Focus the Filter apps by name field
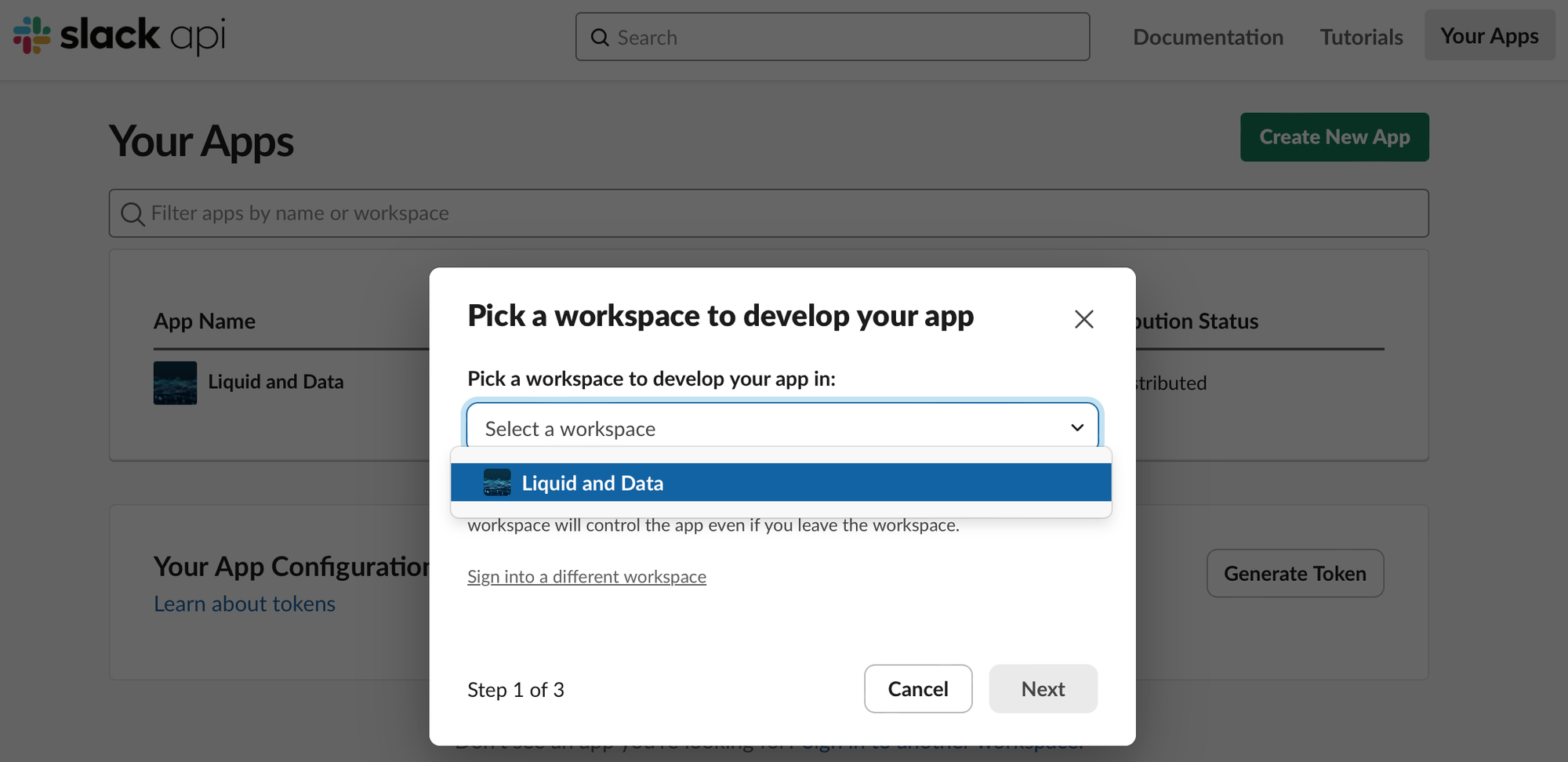Screen dimensions: 1568x762 [768, 213]
